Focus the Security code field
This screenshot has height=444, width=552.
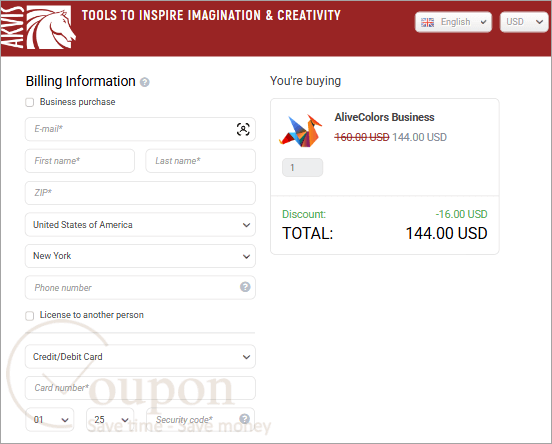click(200, 420)
